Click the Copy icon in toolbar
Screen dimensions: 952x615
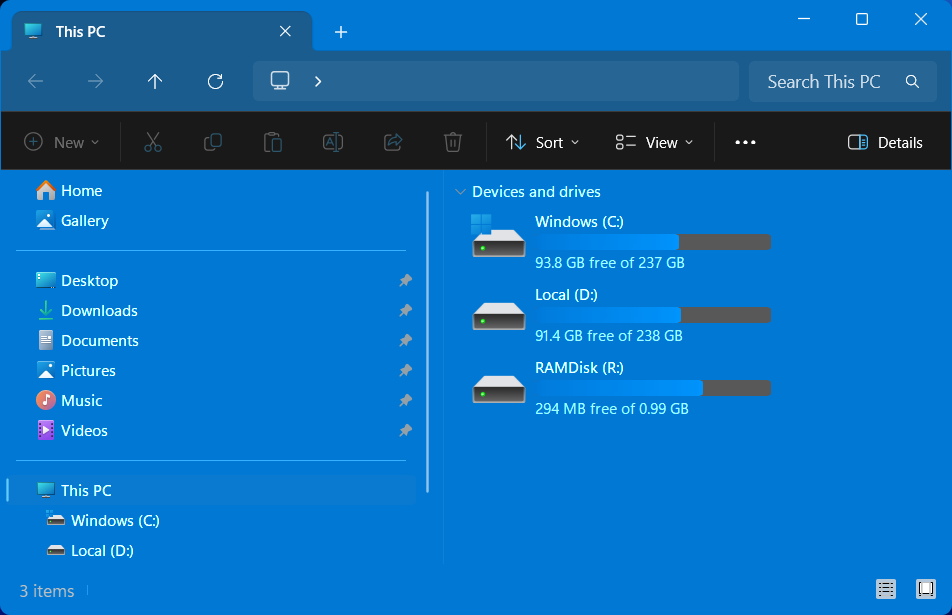pos(212,143)
